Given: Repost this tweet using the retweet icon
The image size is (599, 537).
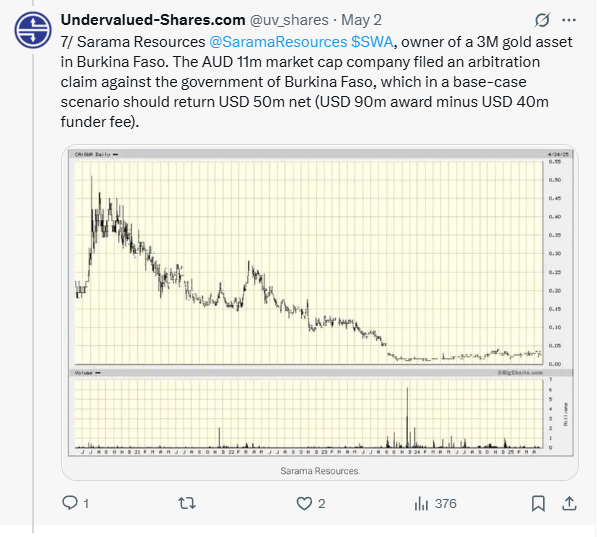Looking at the screenshot, I should 187,503.
